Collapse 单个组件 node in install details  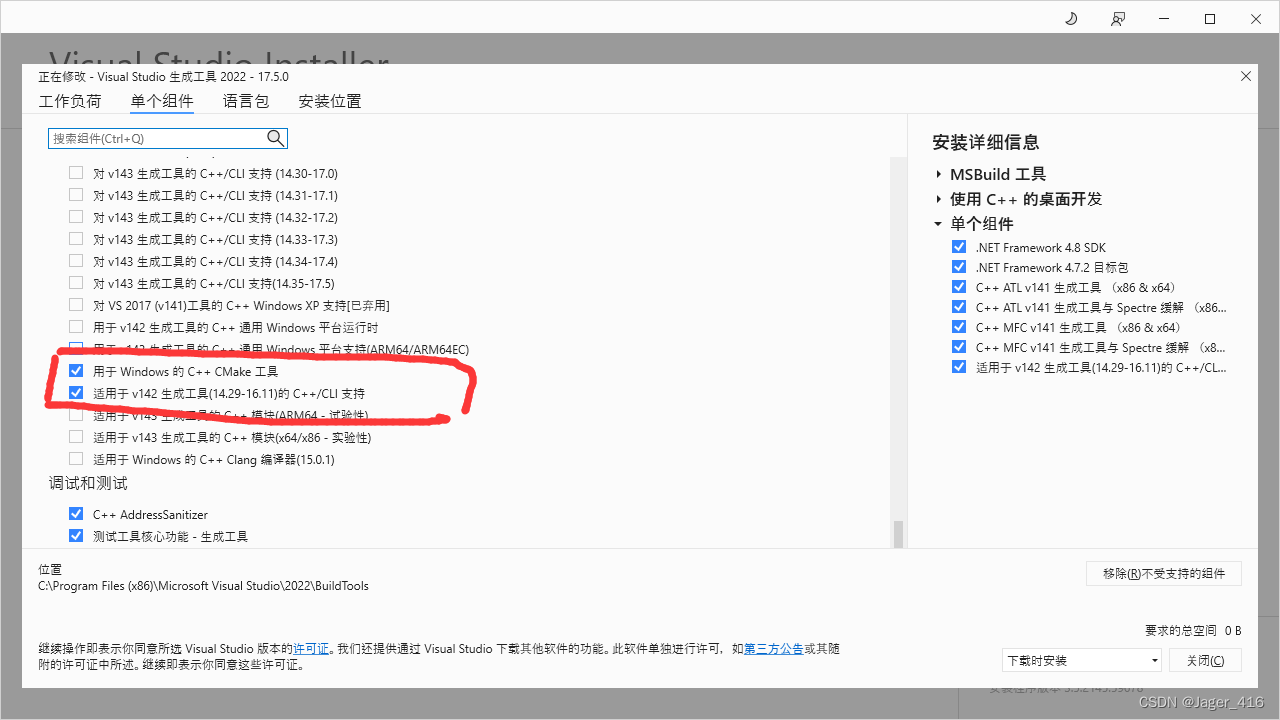point(939,224)
